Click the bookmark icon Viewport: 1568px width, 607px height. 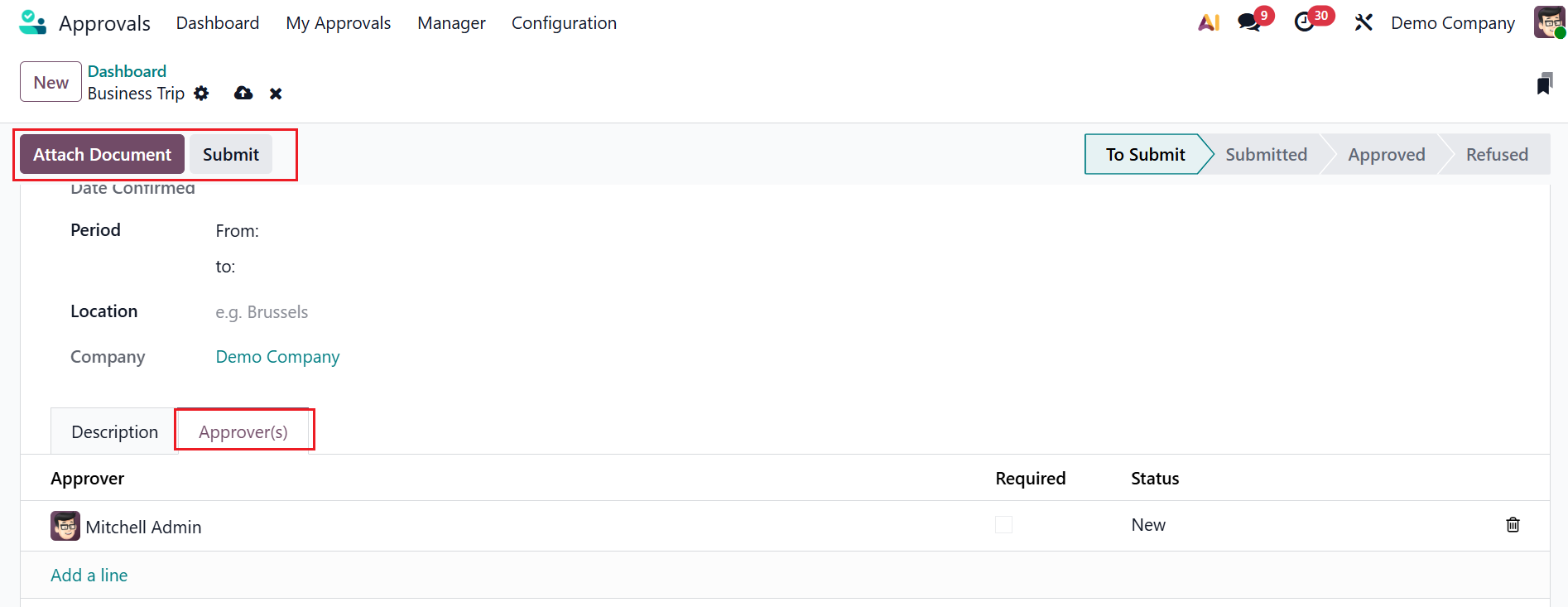1544,84
